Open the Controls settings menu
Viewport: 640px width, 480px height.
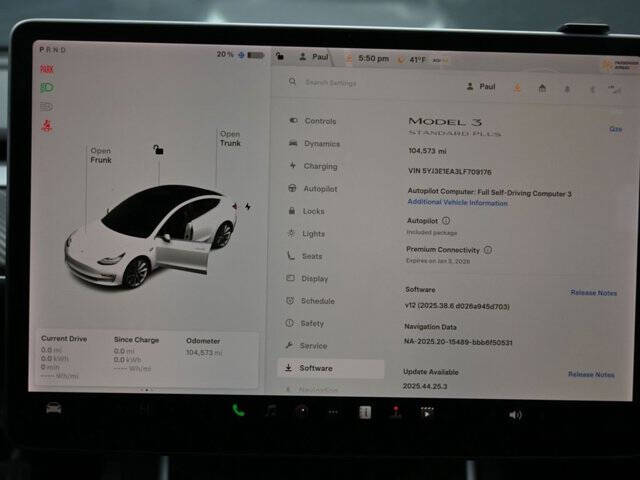click(313, 121)
